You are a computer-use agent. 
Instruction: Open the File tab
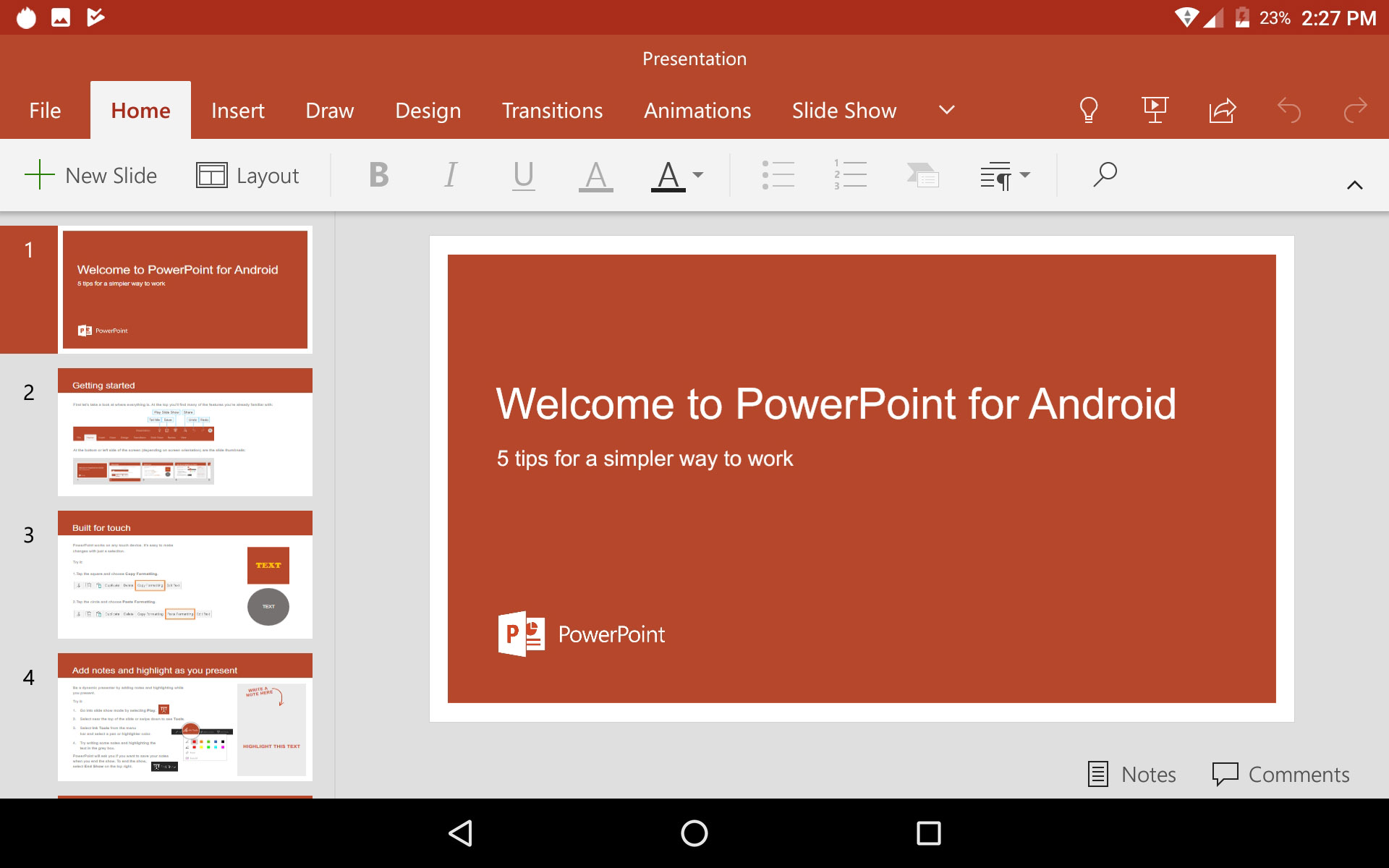(x=45, y=110)
